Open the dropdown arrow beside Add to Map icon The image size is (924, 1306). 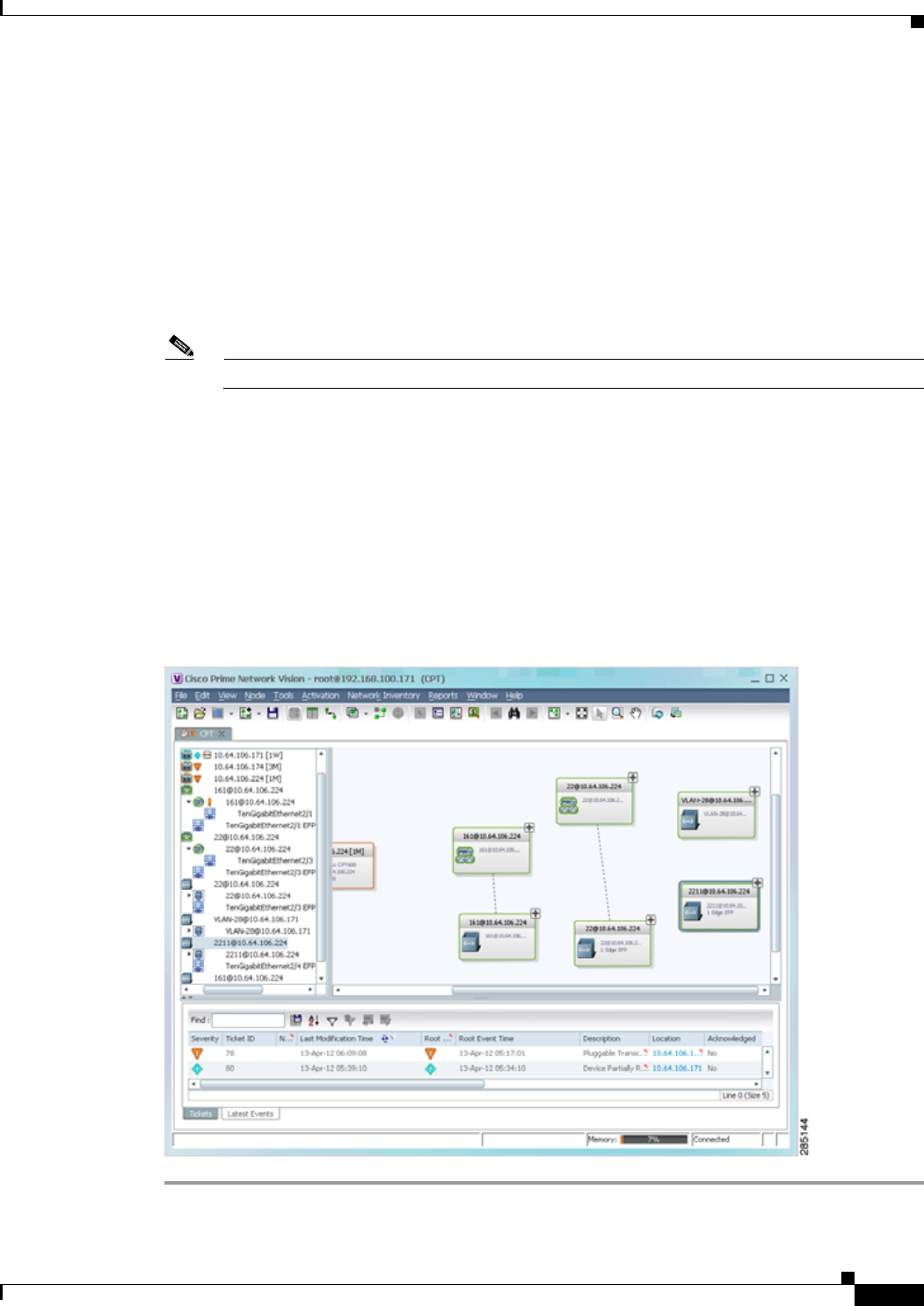coord(258,713)
